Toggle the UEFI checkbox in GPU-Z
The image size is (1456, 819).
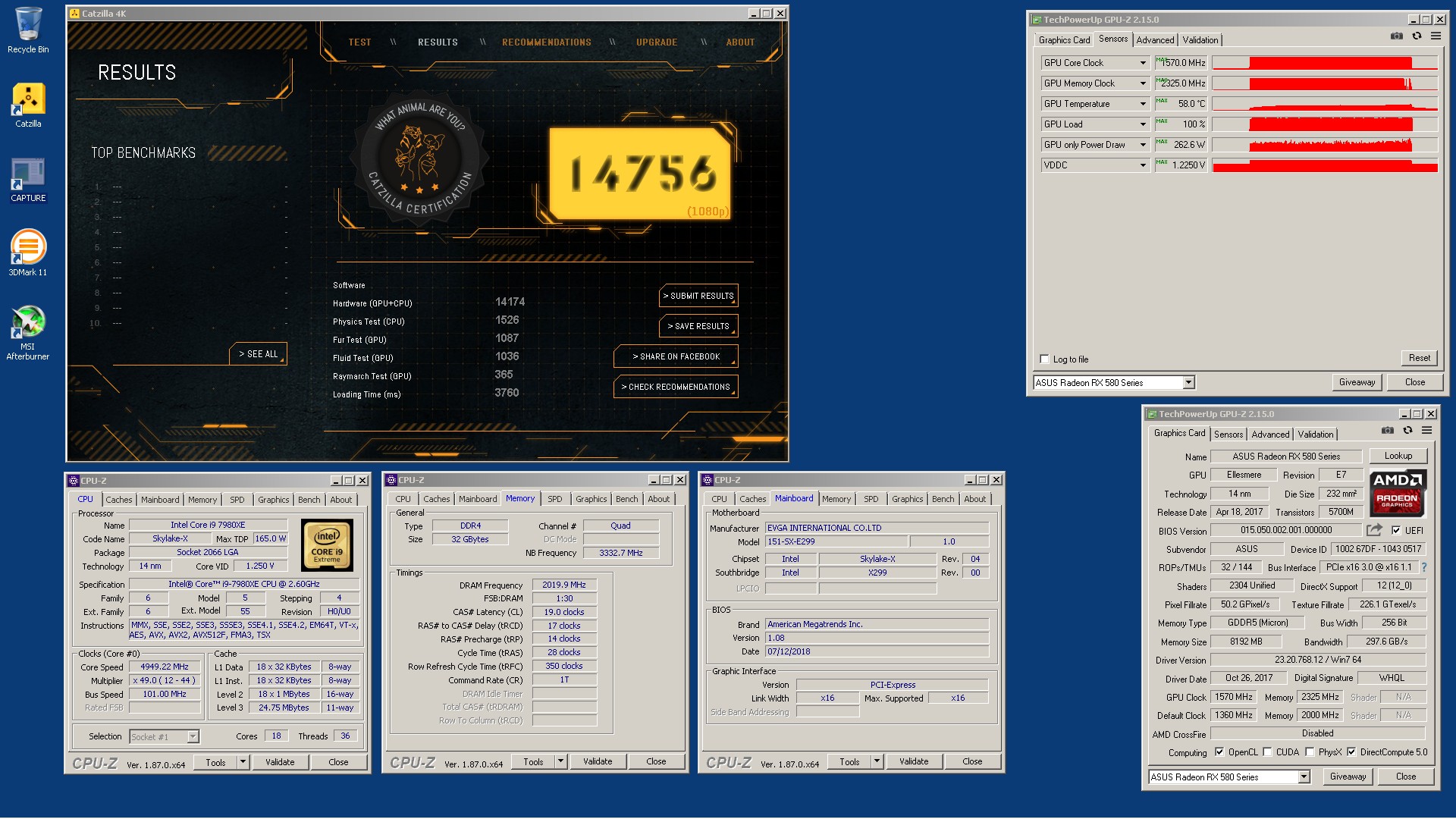coord(1396,531)
